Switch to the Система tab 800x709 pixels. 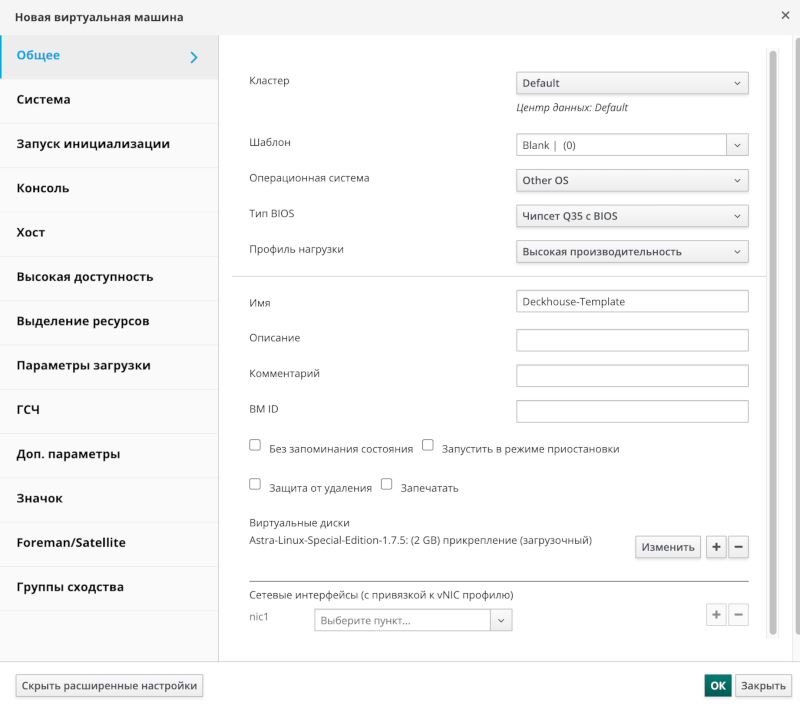click(x=109, y=100)
